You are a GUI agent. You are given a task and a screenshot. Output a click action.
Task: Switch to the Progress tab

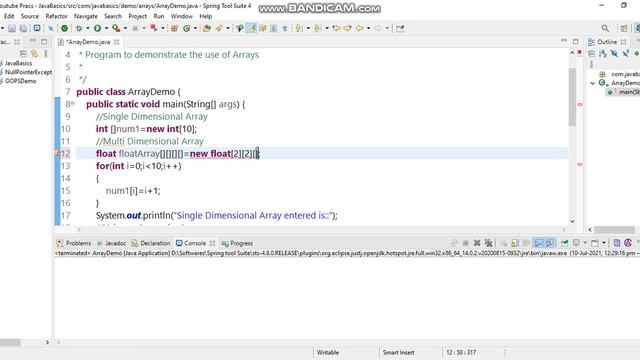pyautogui.click(x=237, y=243)
